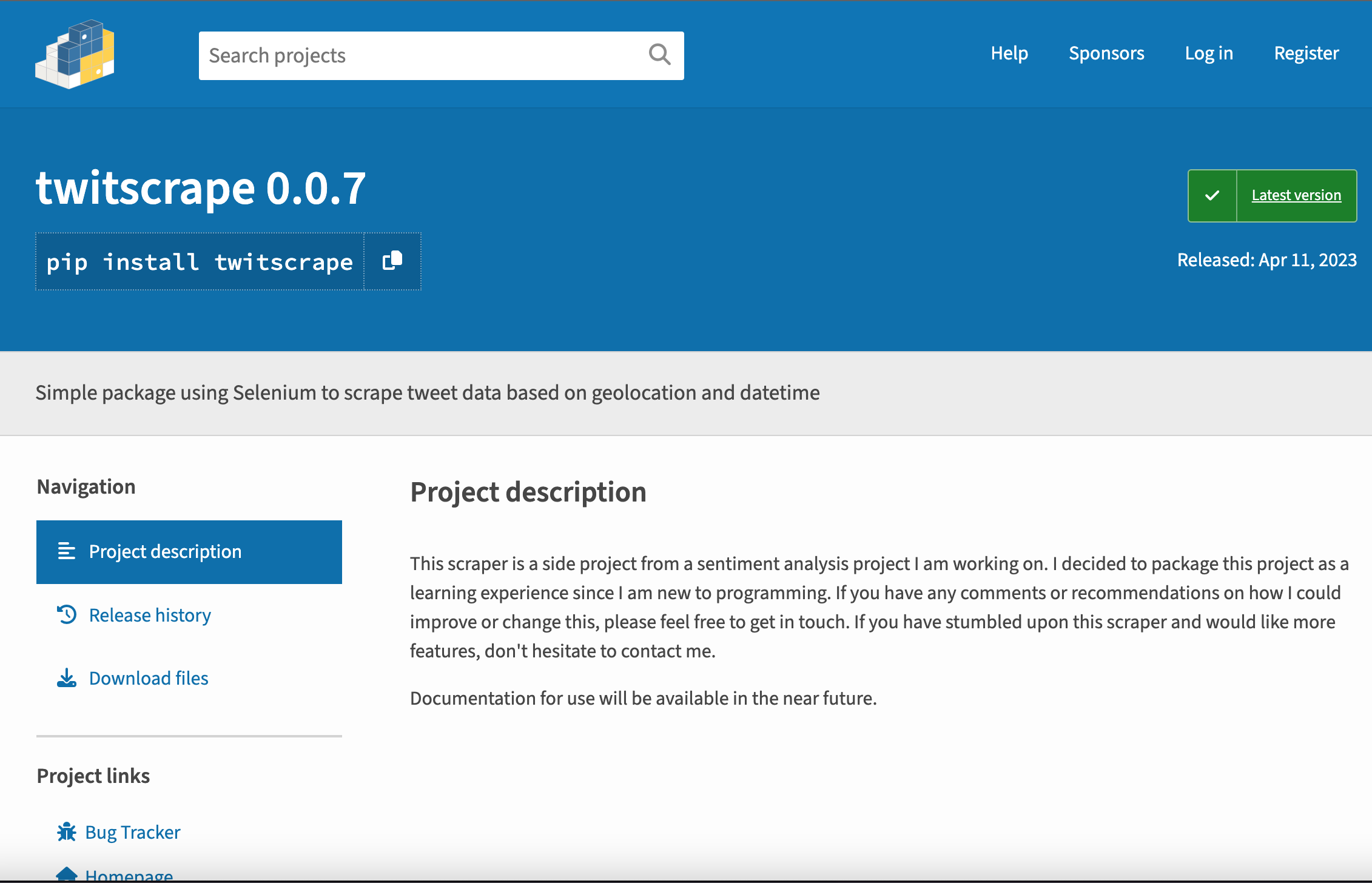Click the Latest version button
Viewport: 1372px width, 883px height.
[x=1272, y=195]
